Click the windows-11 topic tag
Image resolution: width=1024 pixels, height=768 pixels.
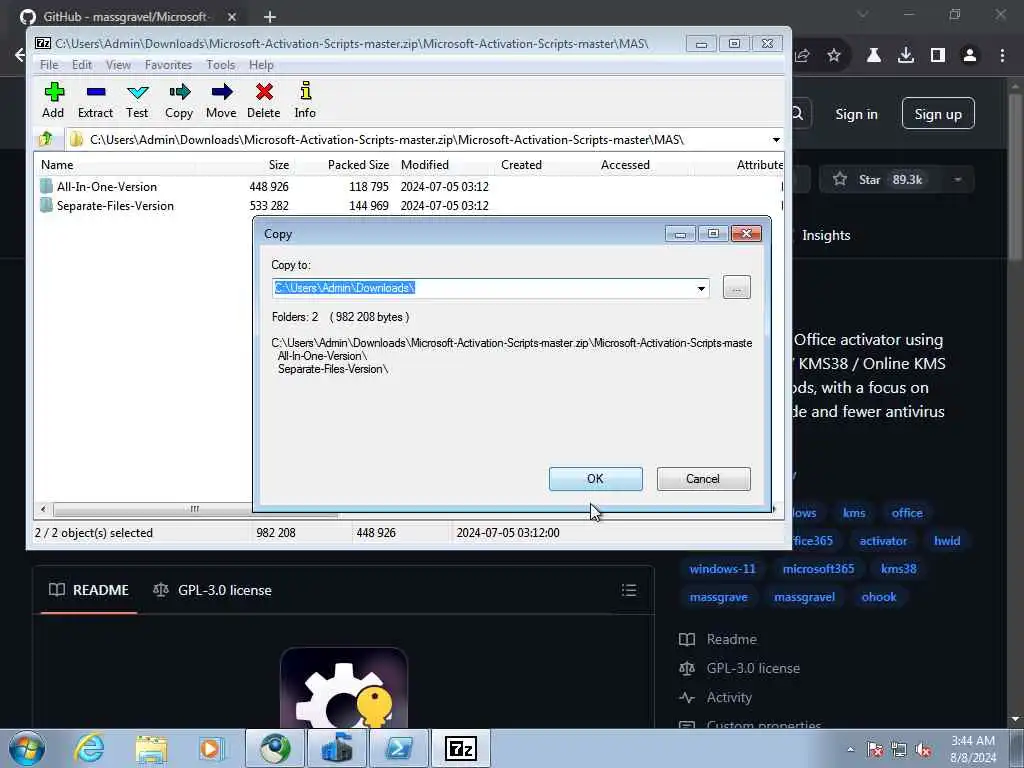(x=722, y=569)
